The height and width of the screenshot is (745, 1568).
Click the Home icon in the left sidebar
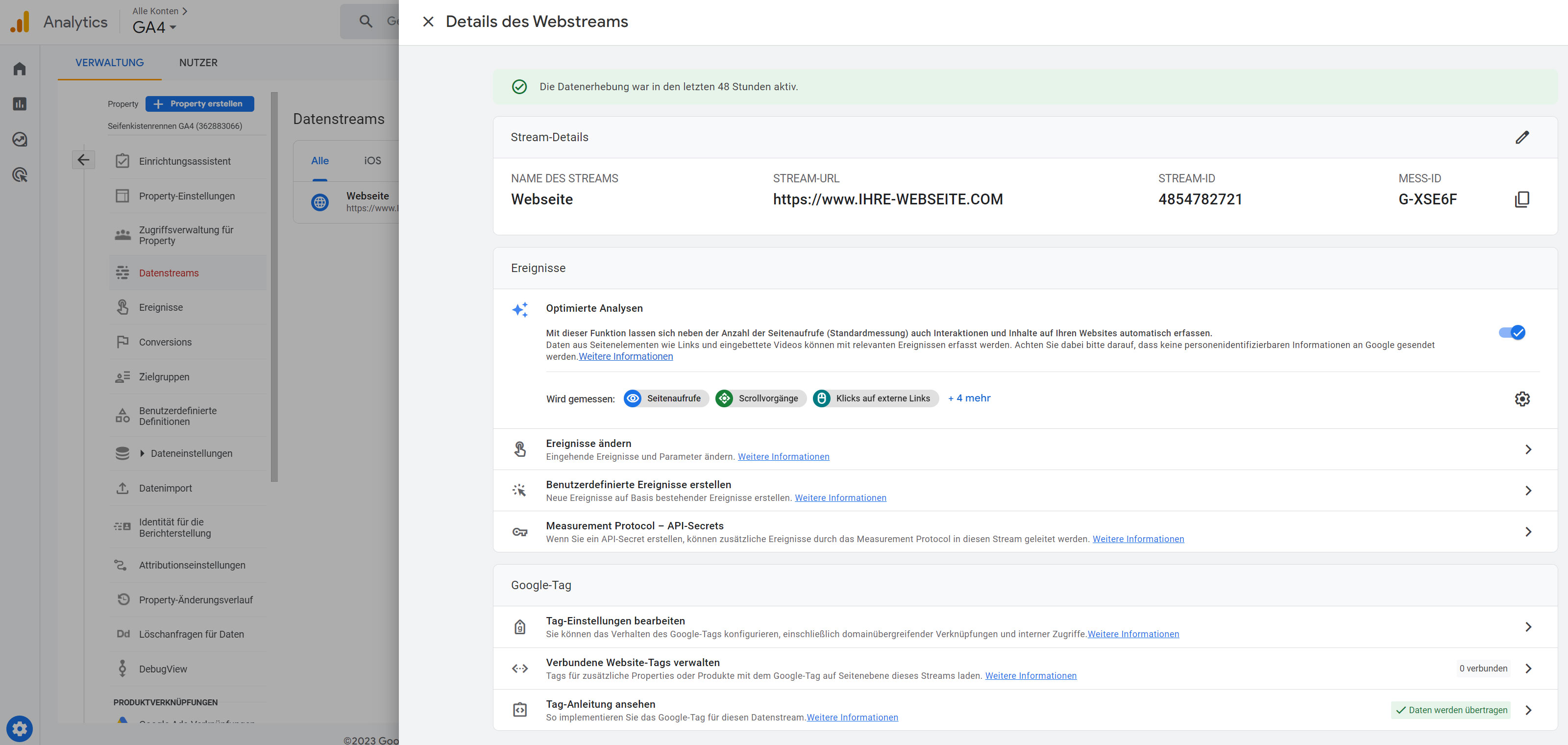click(20, 69)
